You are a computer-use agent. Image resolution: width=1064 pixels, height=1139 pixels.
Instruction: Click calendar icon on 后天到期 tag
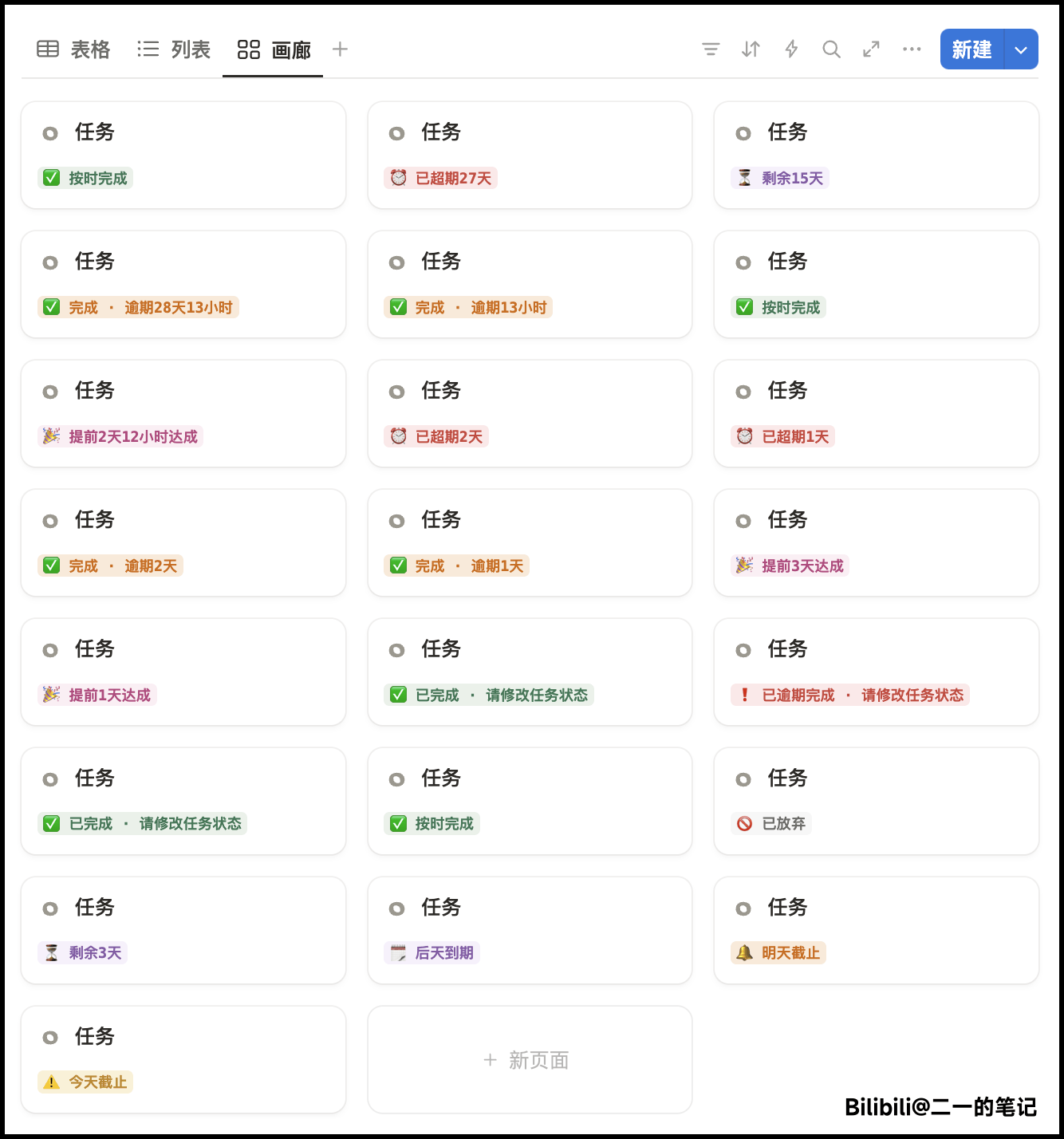[x=398, y=952]
